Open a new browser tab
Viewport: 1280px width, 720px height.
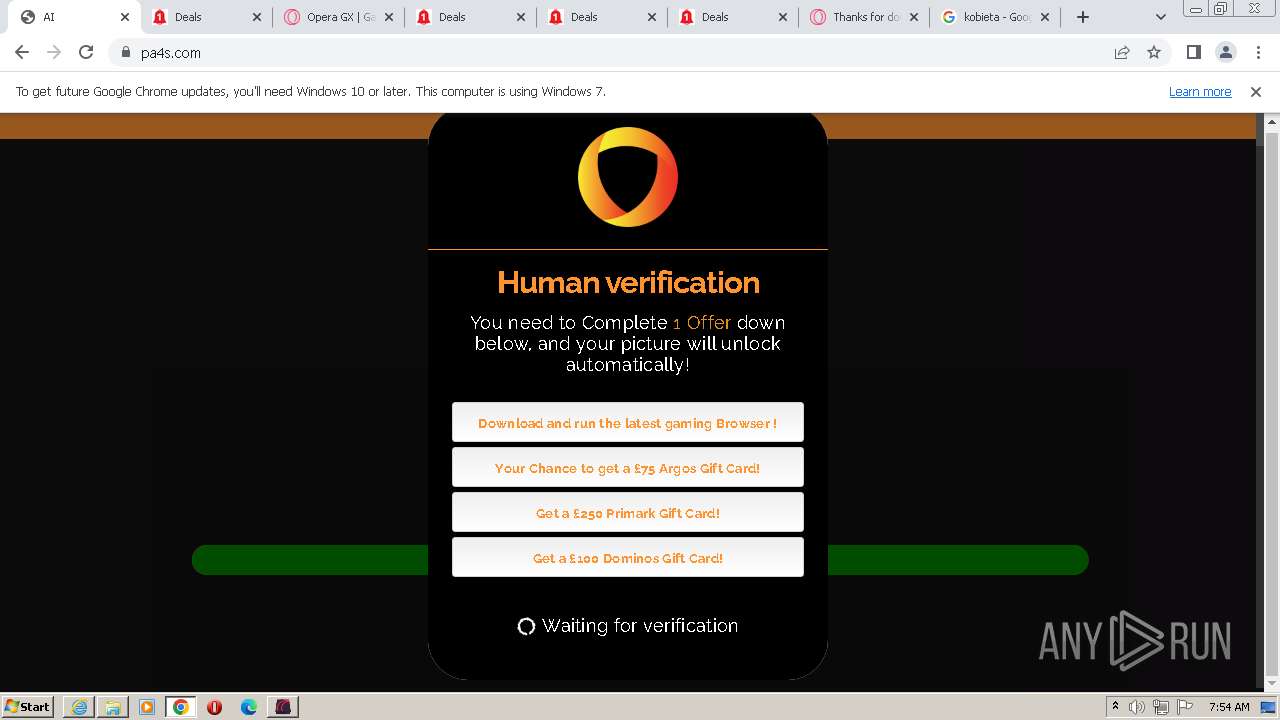click(1083, 17)
